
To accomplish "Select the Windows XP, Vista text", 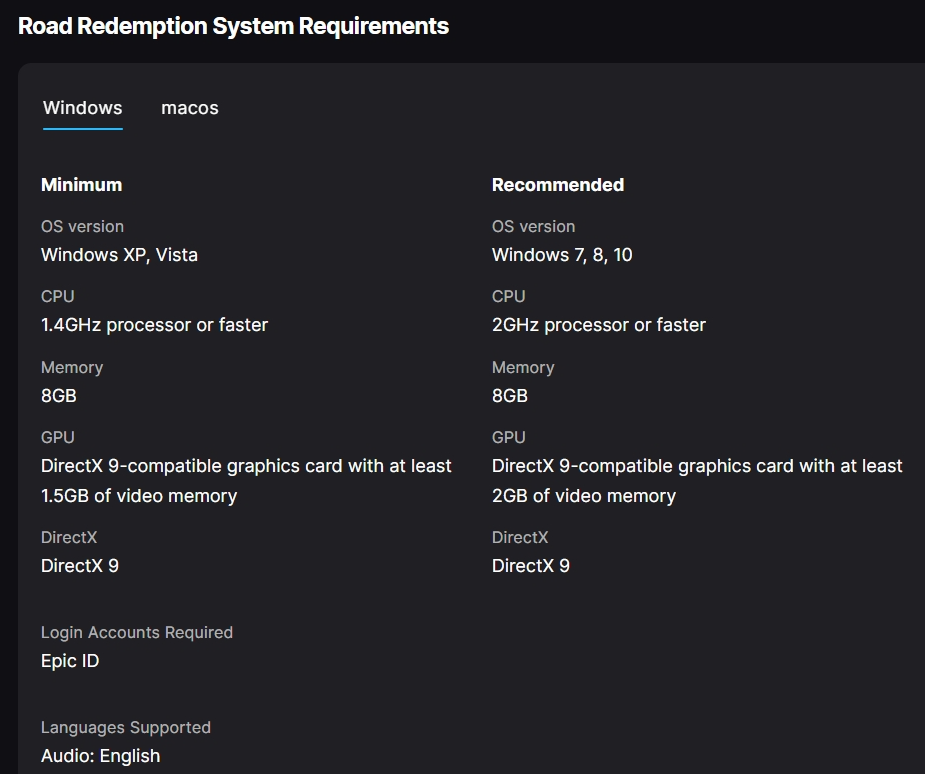I will (119, 255).
